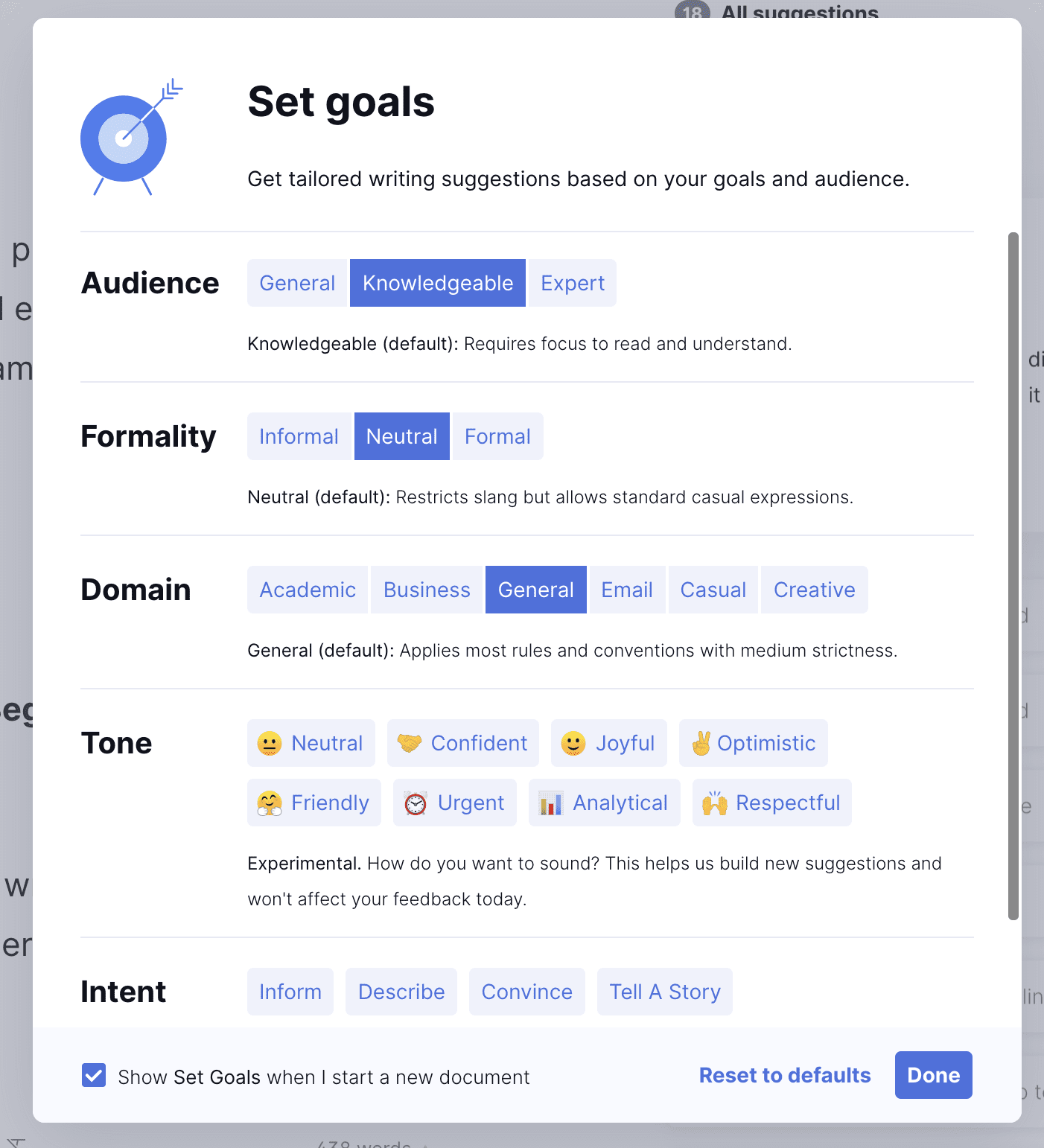Set formality to Informal
This screenshot has height=1148, width=1044.
point(299,436)
